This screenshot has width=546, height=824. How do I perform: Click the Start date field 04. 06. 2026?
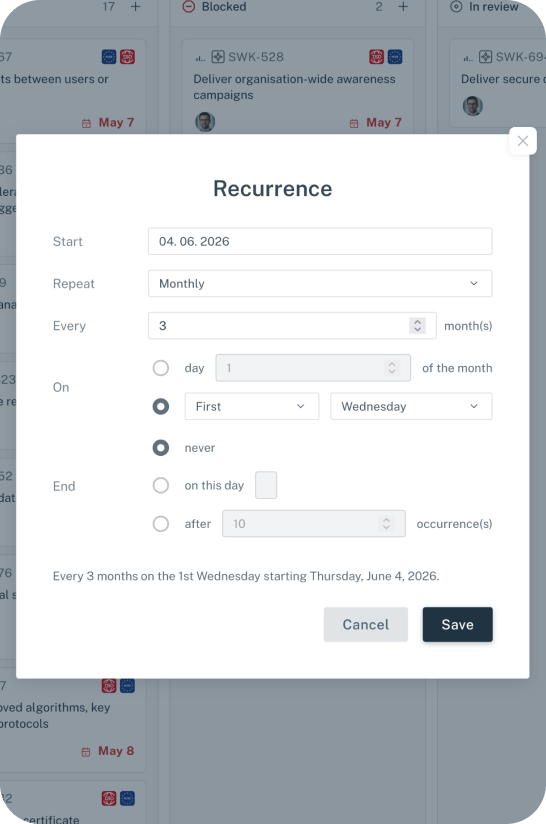click(320, 241)
